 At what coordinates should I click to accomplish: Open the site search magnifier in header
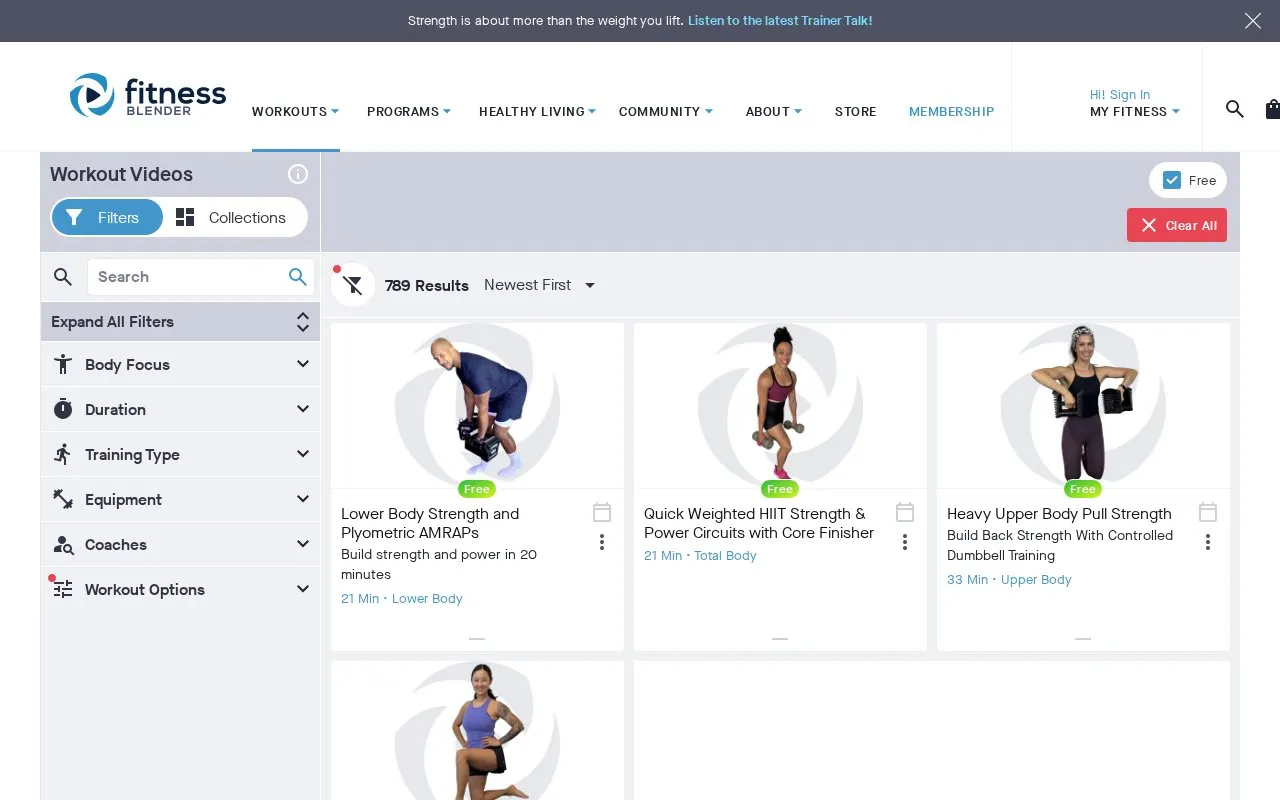1235,109
